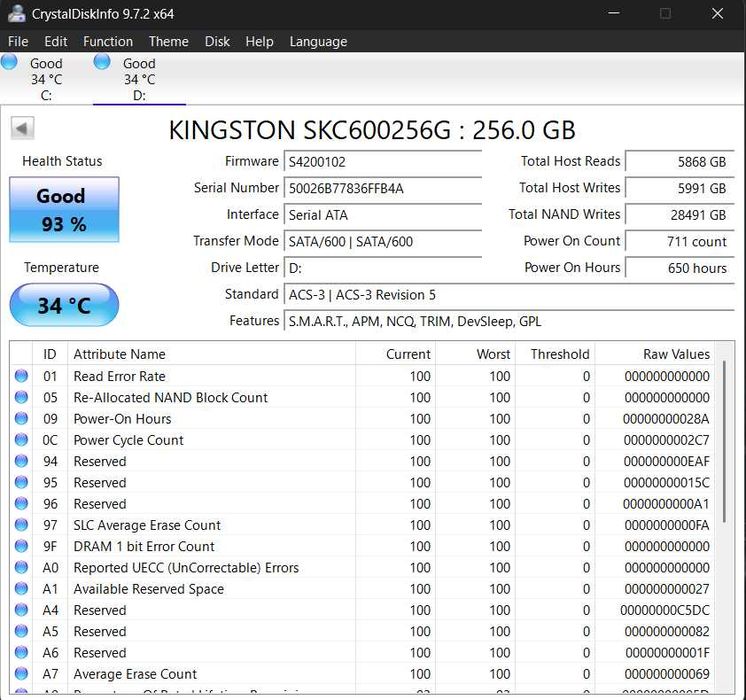Click the status orb for Read Error Rate
The width and height of the screenshot is (746, 700).
21,376
